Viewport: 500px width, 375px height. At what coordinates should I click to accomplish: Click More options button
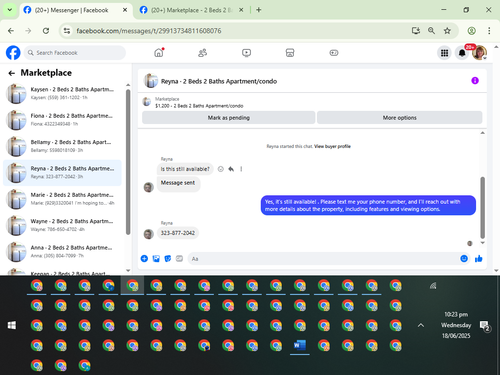pos(400,118)
